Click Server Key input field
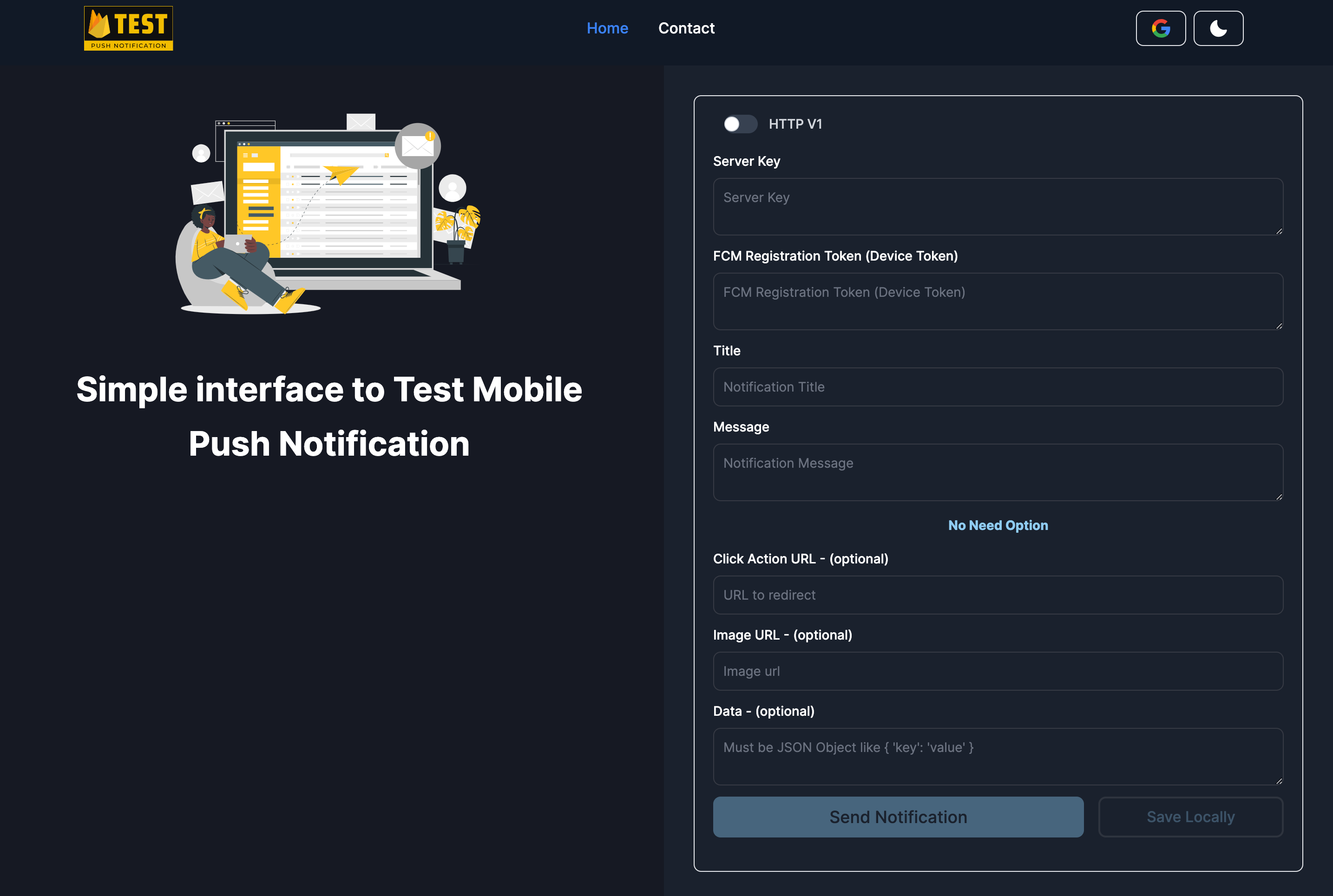 point(998,206)
